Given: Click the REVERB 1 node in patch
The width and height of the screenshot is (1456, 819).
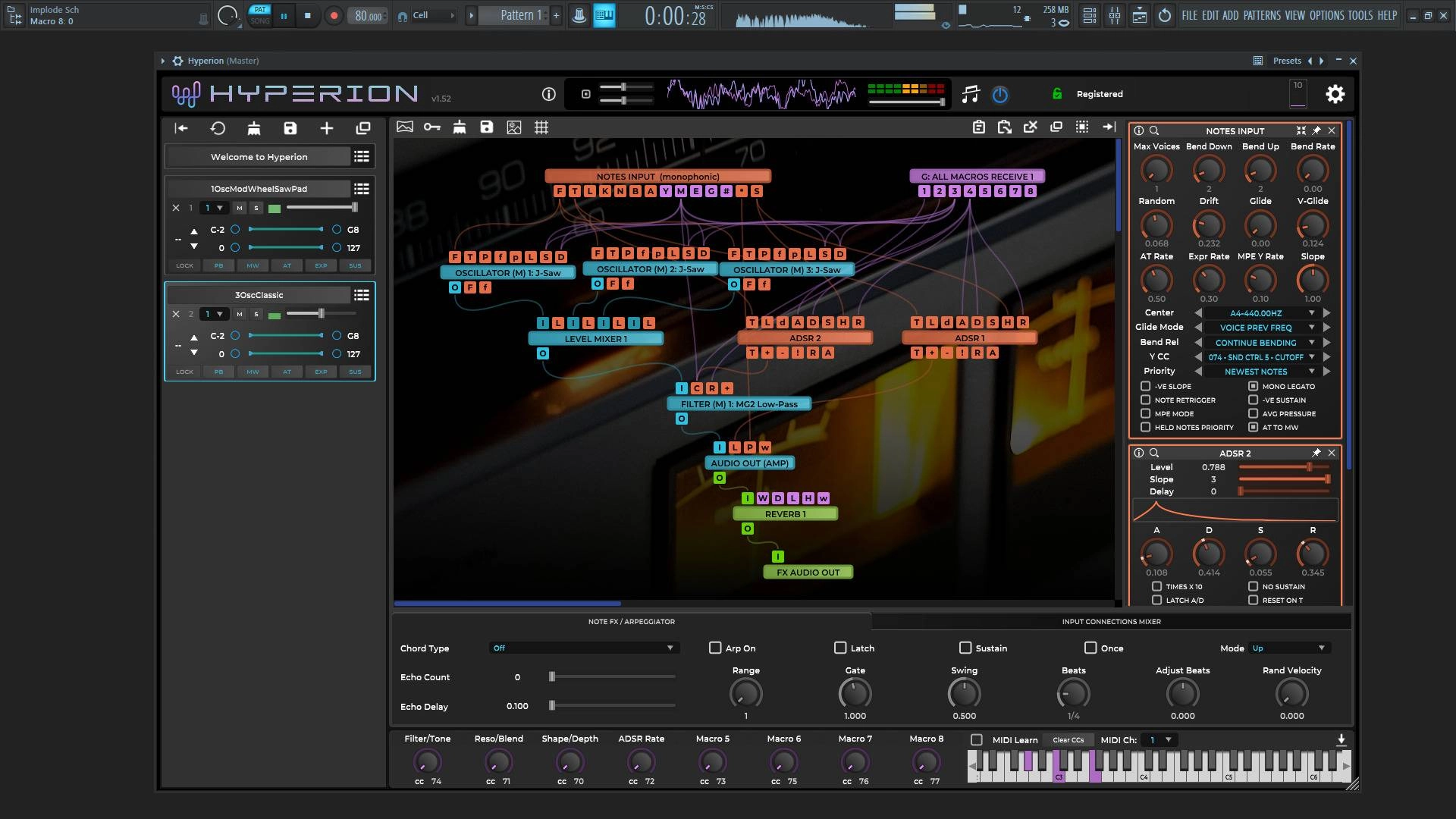Looking at the screenshot, I should pos(785,514).
